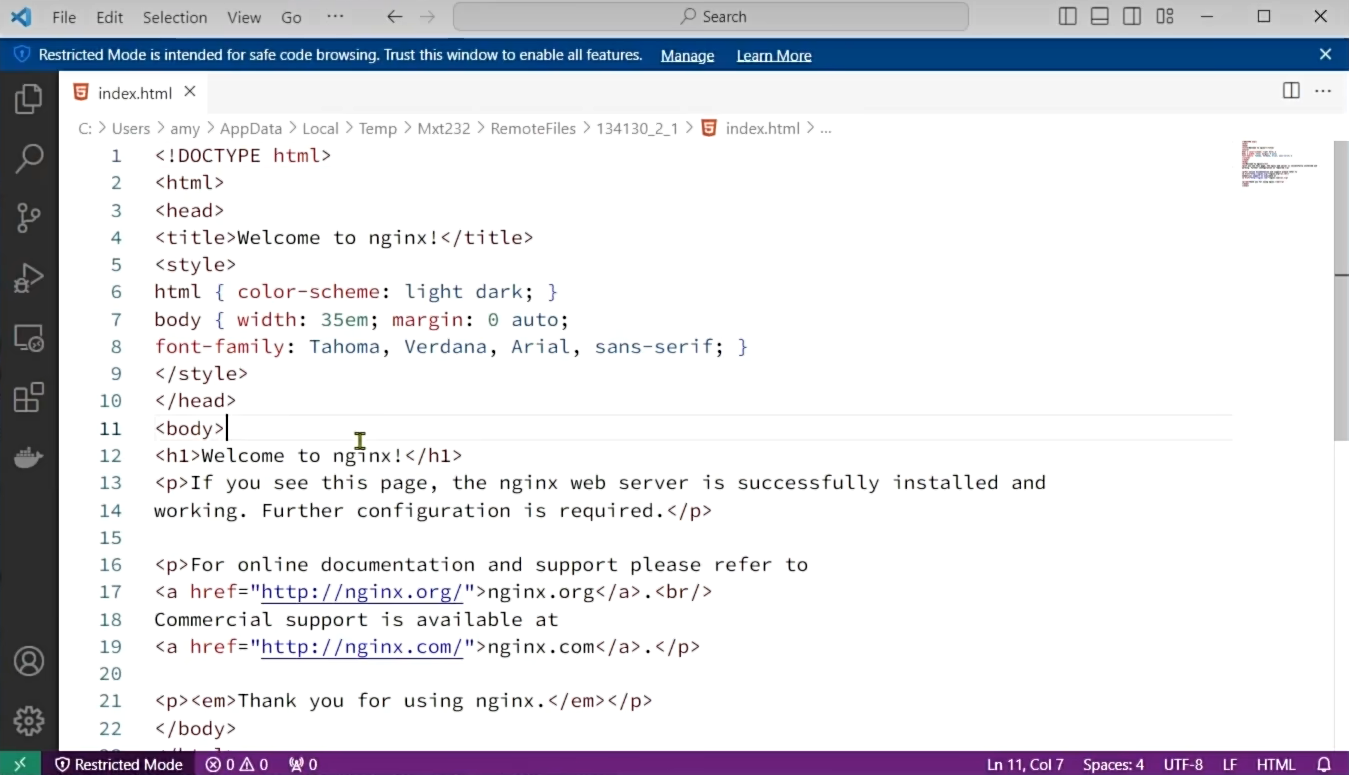Open the Docker view in activity bar
The height and width of the screenshot is (775, 1349).
click(x=29, y=458)
